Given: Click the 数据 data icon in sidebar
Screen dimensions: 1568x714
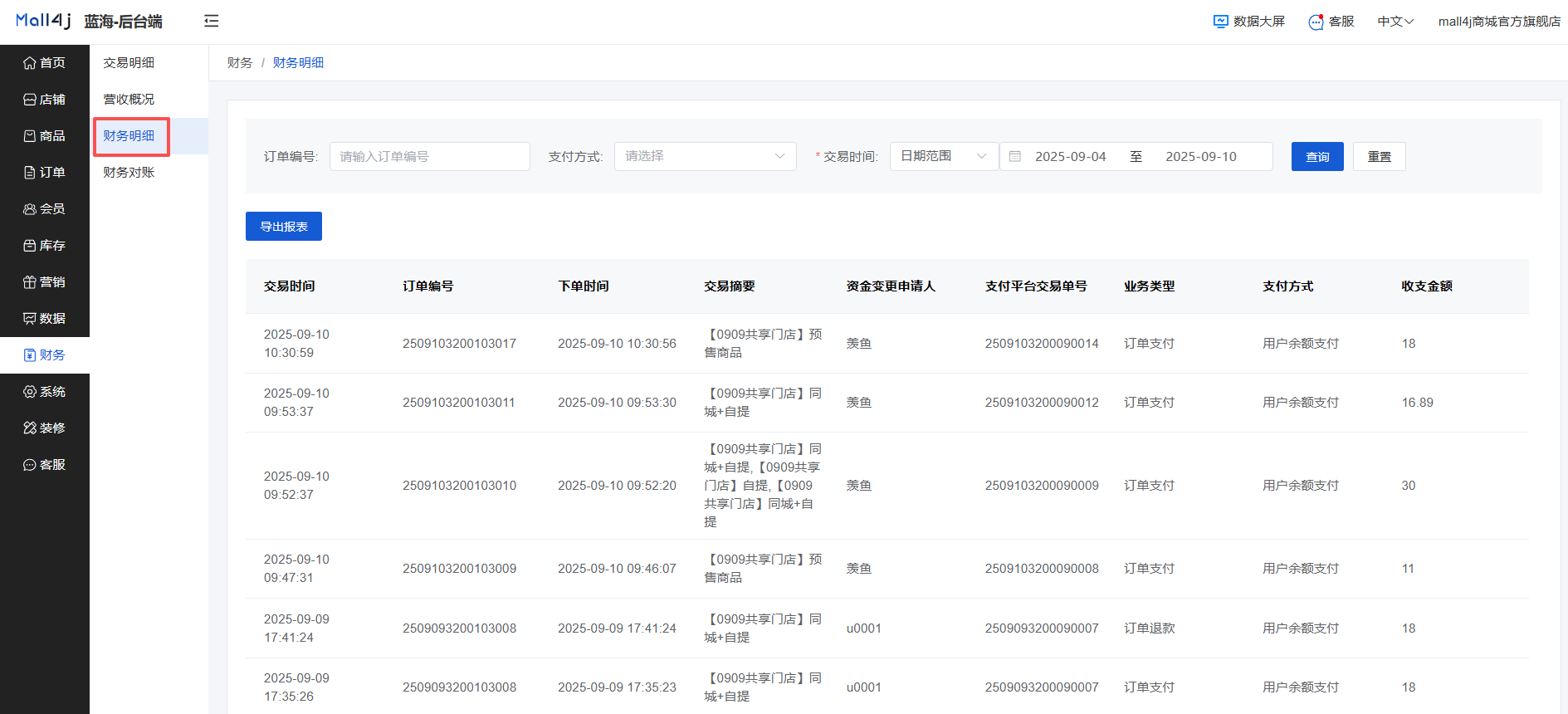Looking at the screenshot, I should click(x=30, y=319).
